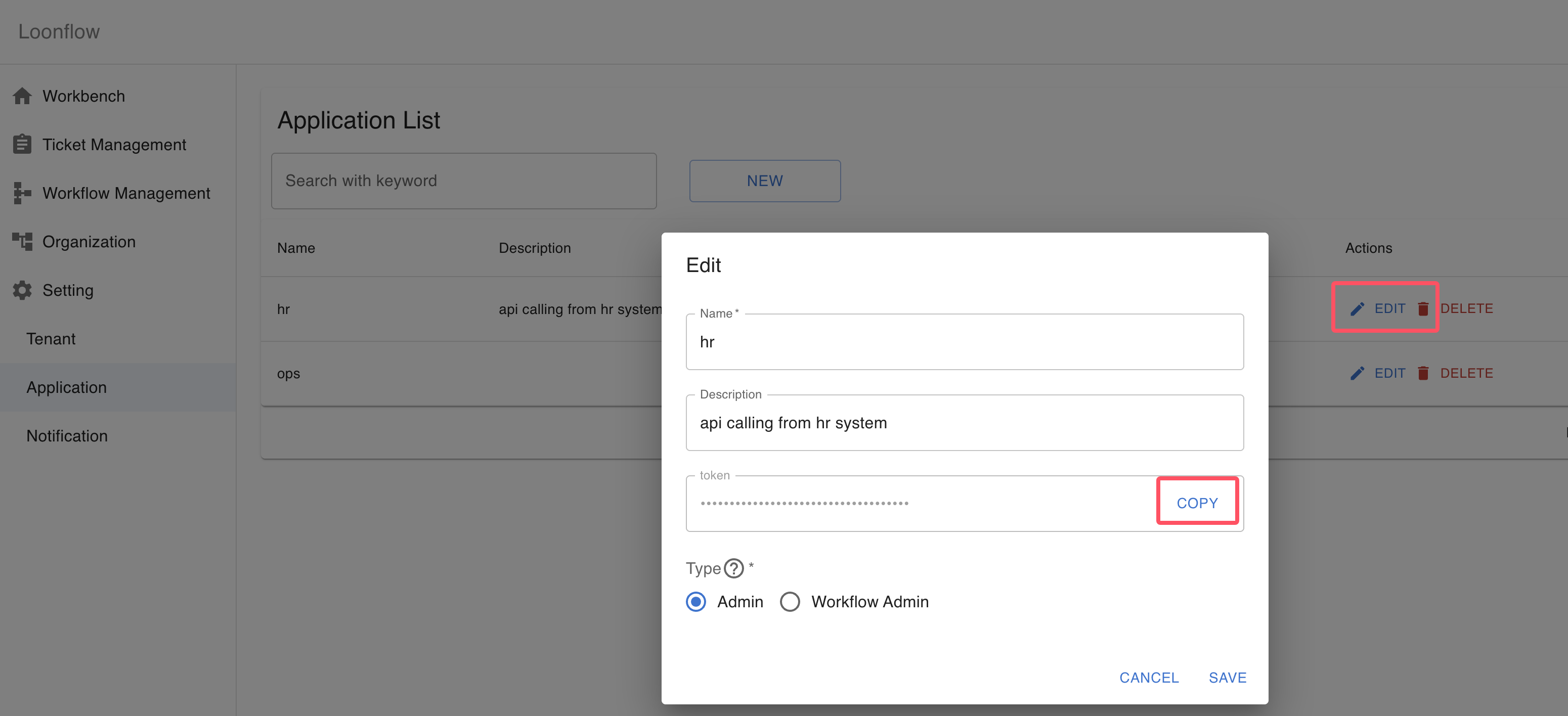Click the Application List heading
1568x716 pixels.
[x=359, y=120]
